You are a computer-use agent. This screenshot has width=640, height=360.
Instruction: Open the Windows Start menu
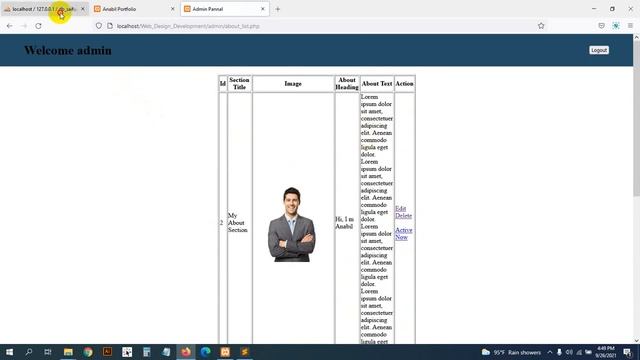point(9,352)
